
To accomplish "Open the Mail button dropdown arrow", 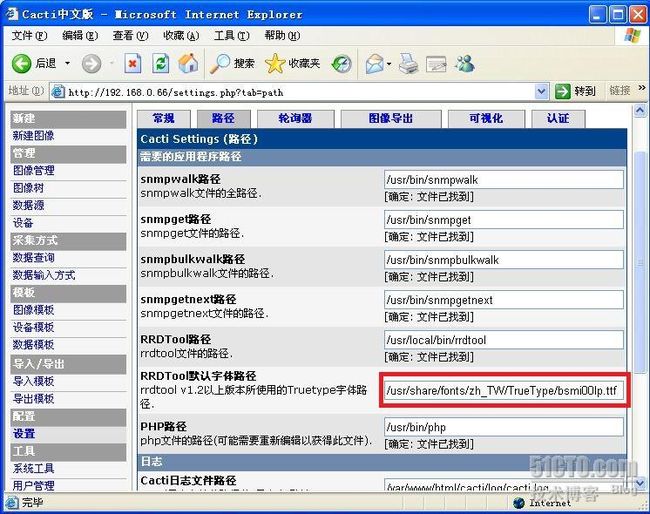I will pos(389,64).
